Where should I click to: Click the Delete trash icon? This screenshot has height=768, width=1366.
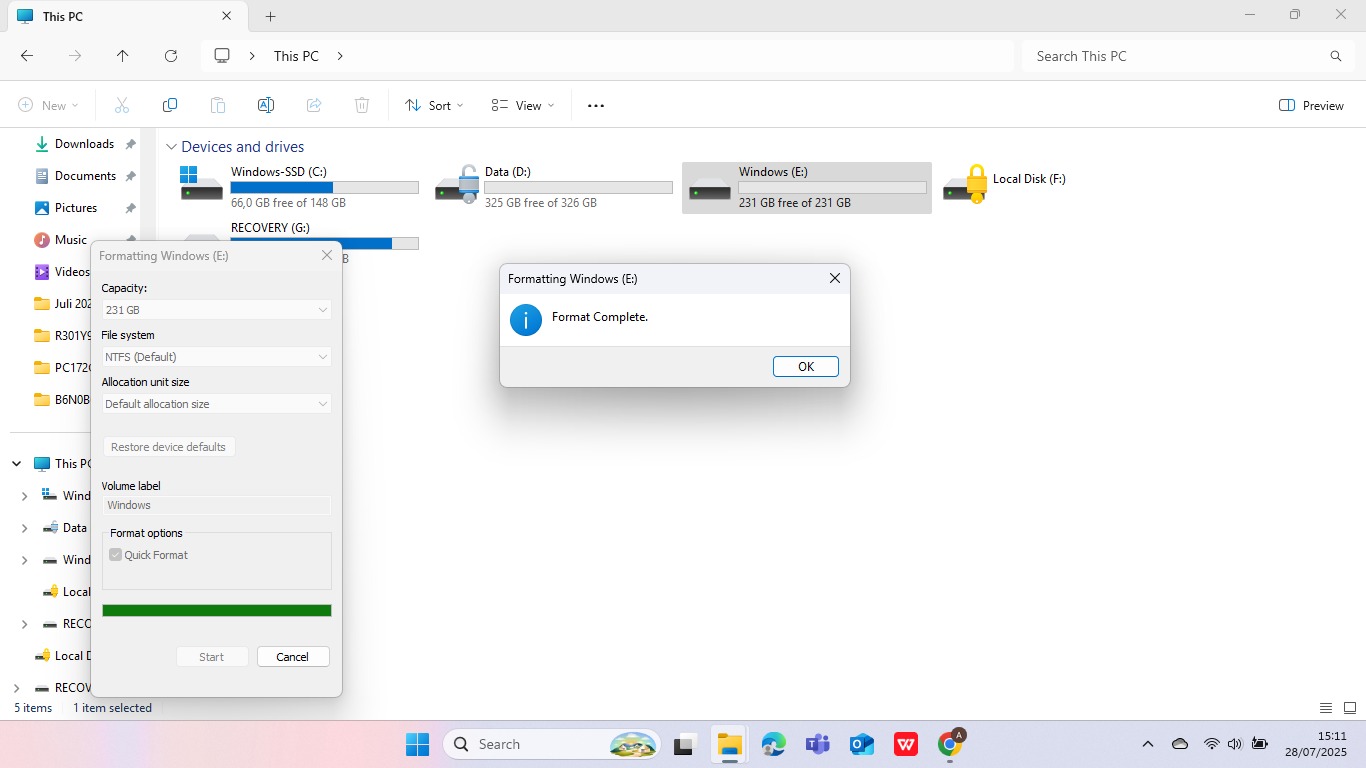point(362,105)
